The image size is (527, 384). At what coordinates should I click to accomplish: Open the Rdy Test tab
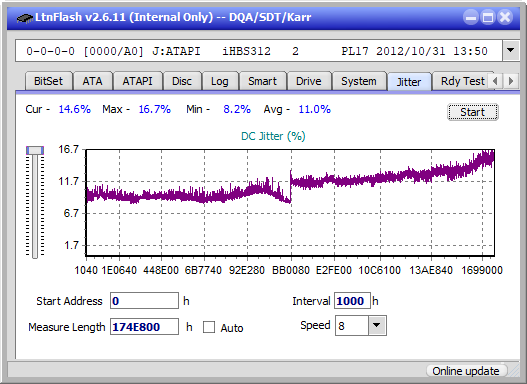(x=462, y=81)
